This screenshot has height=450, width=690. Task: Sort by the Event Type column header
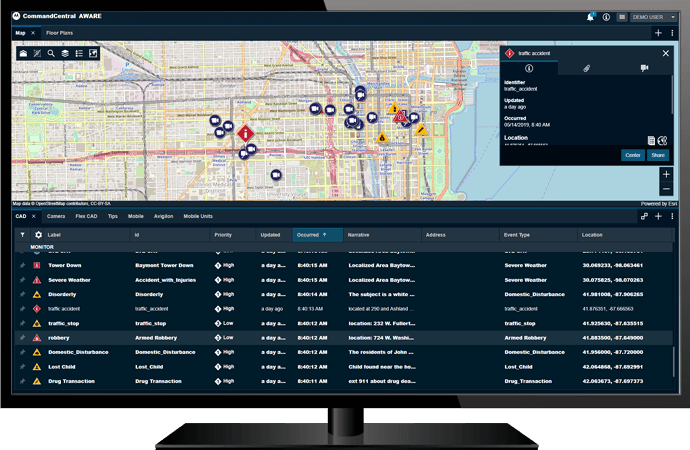point(538,235)
